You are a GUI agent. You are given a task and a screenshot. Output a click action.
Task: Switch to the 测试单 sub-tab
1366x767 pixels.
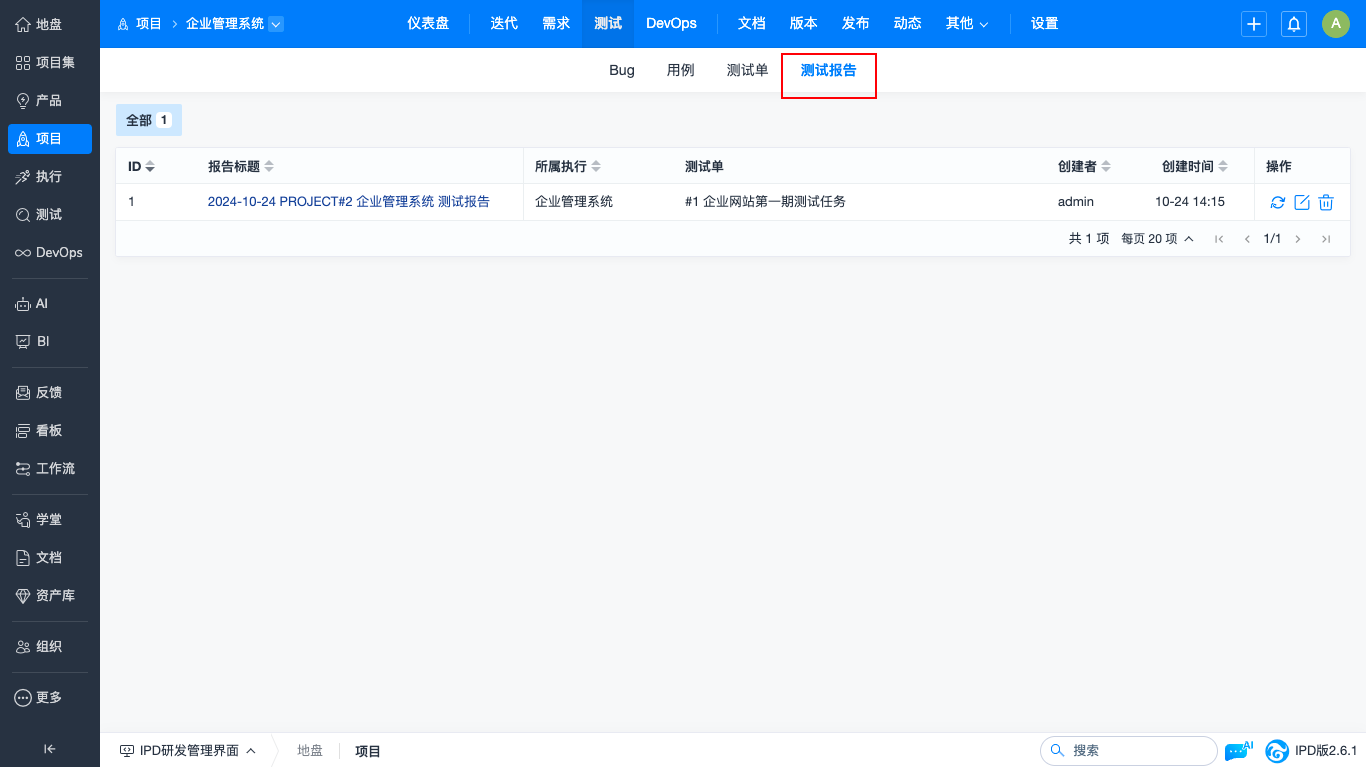[748, 71]
